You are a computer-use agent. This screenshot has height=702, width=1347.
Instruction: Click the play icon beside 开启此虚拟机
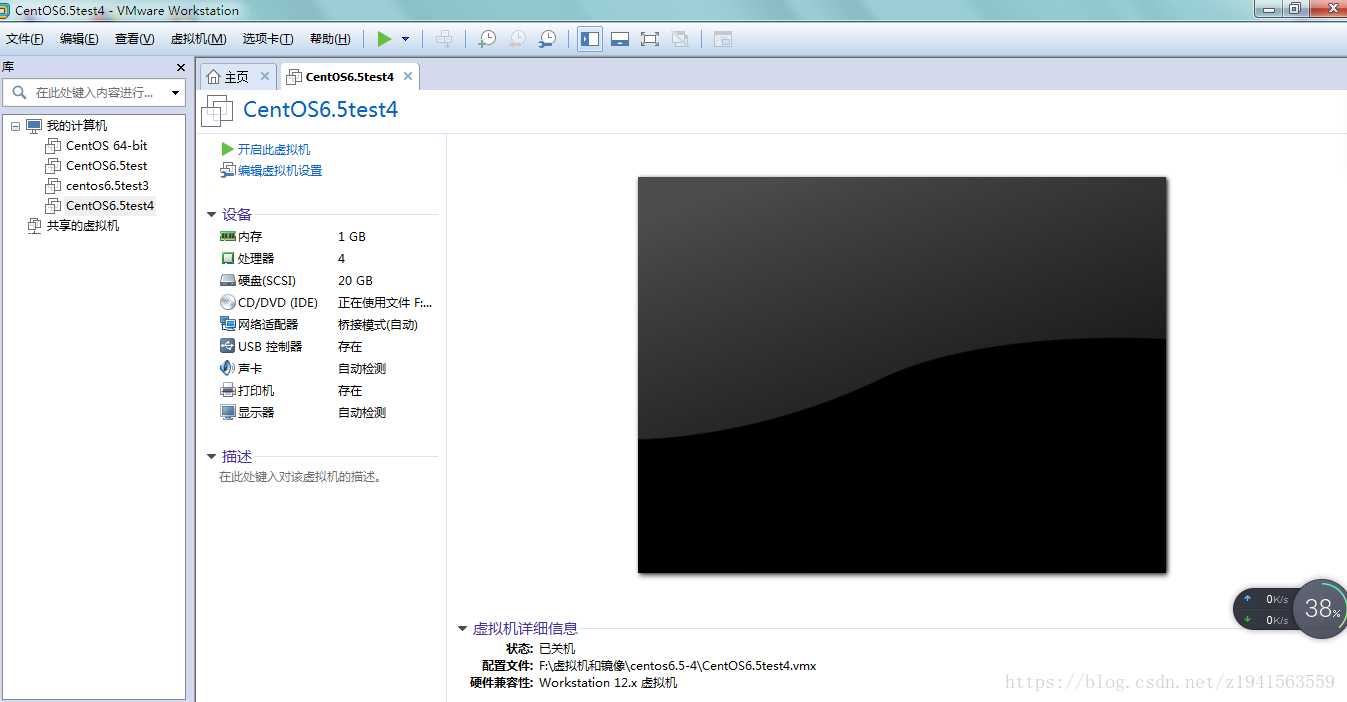click(x=227, y=149)
